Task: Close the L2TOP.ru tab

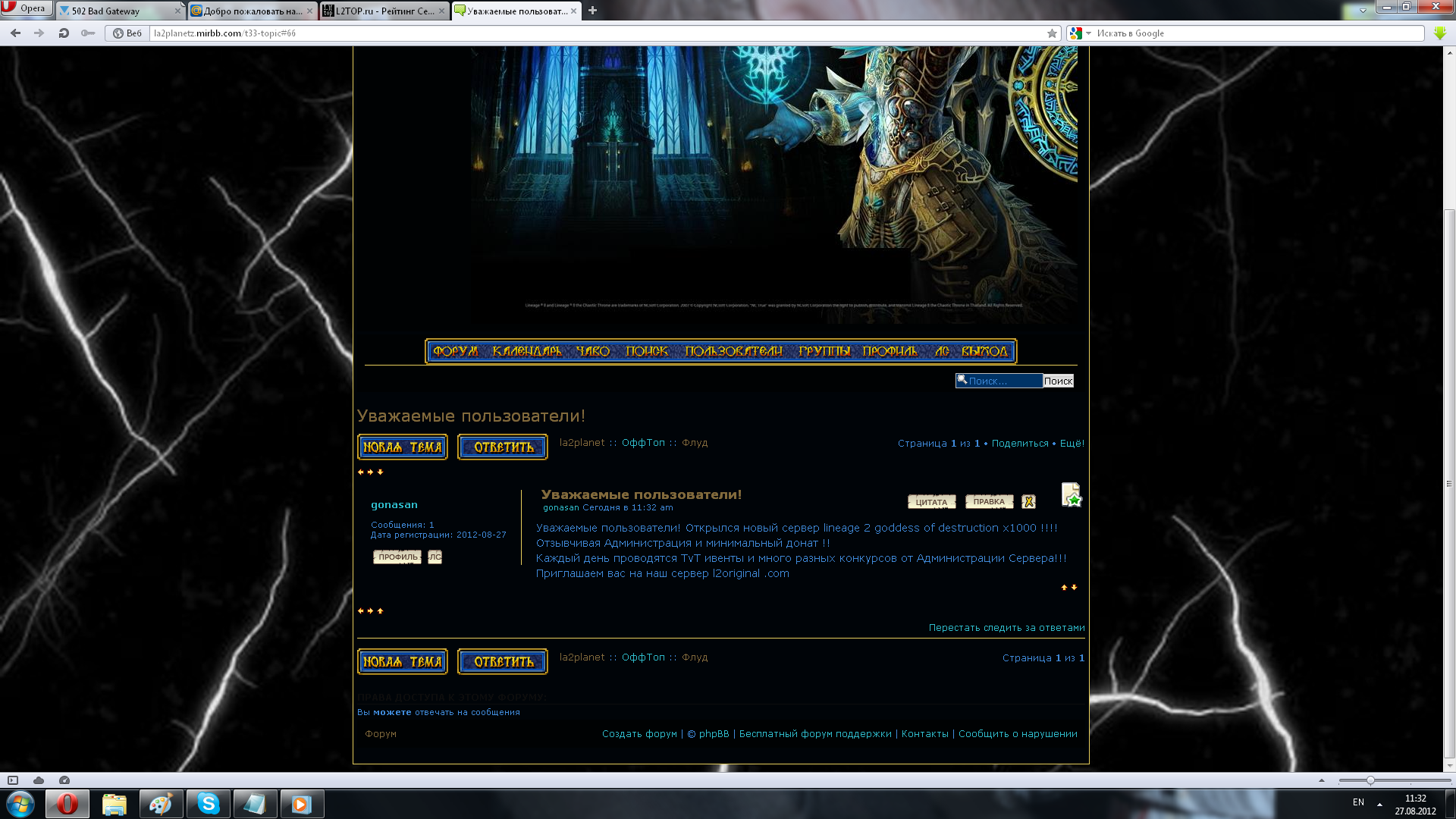Action: click(442, 11)
